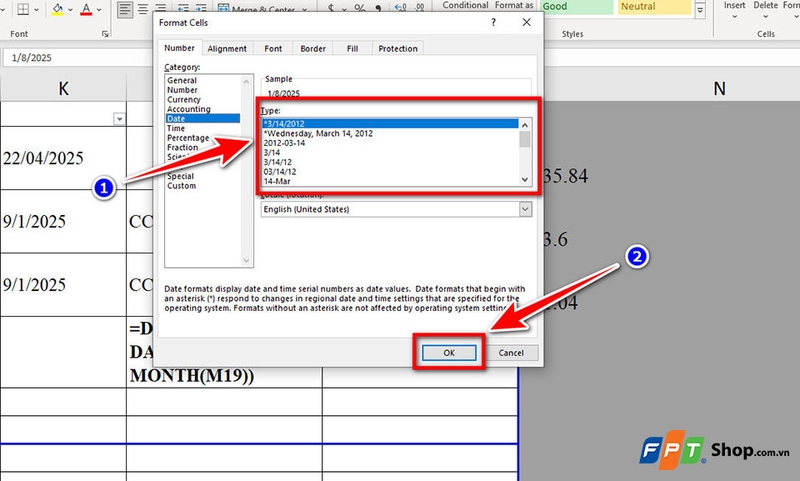Apply the yellow Fill Color bucket

pos(58,9)
